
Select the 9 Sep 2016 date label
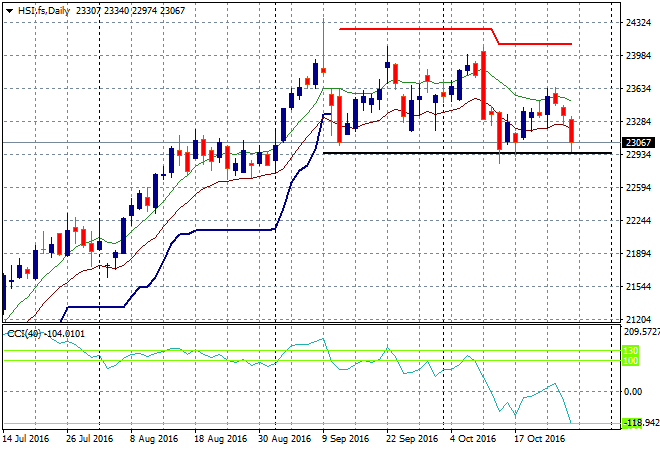point(345,439)
